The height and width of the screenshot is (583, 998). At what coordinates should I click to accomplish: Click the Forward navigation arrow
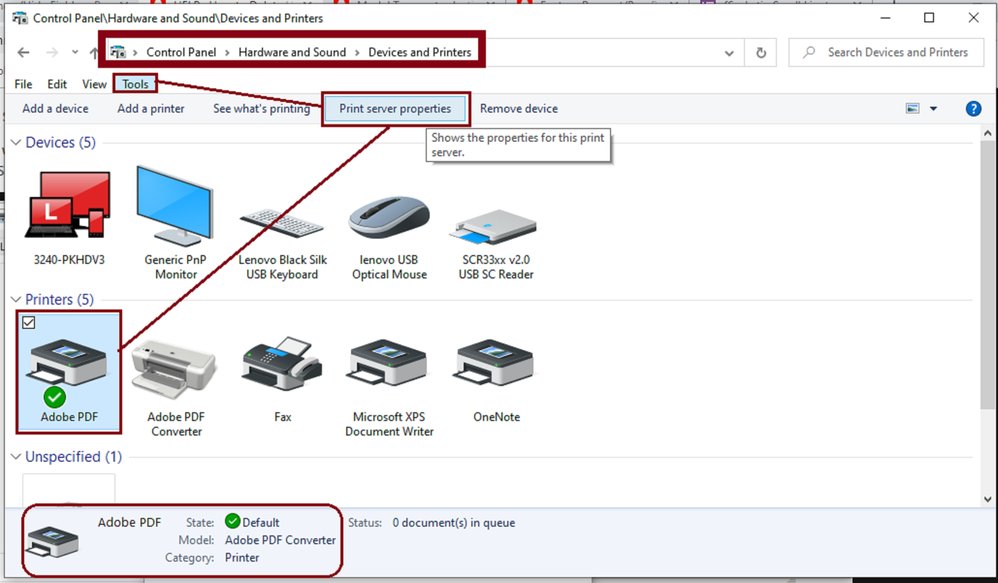52,53
